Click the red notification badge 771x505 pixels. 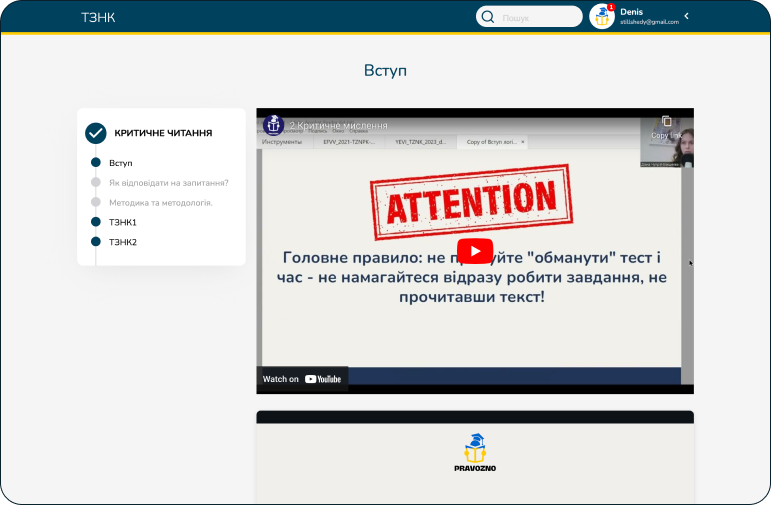611,7
